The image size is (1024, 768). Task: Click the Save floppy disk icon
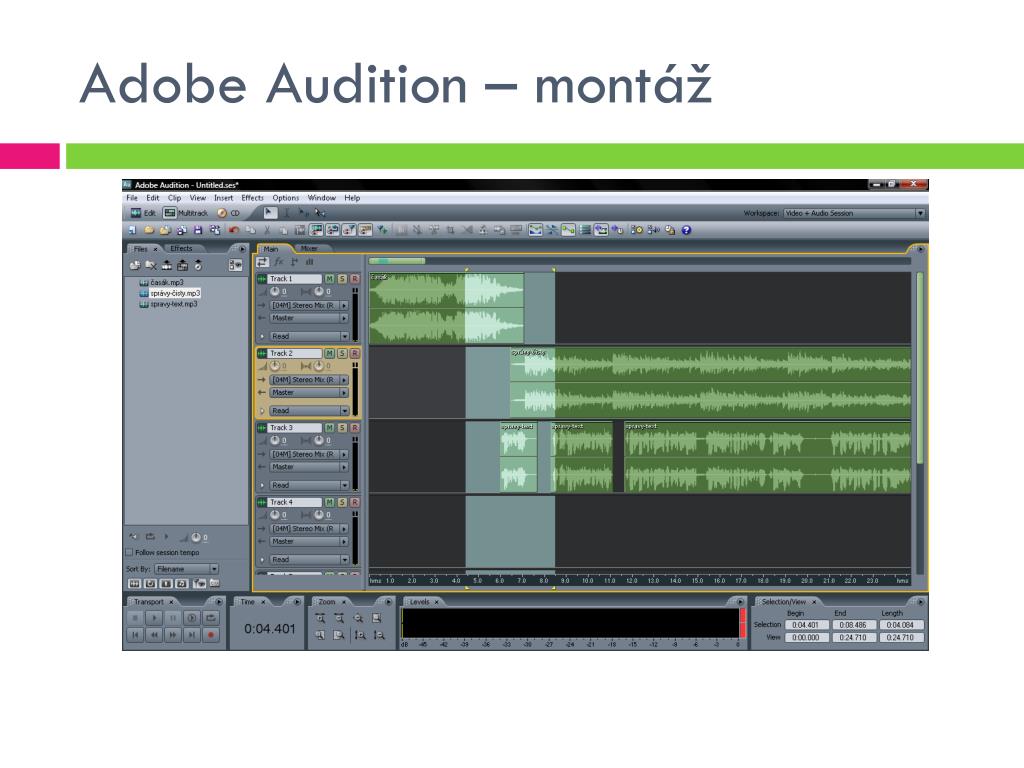tap(198, 230)
